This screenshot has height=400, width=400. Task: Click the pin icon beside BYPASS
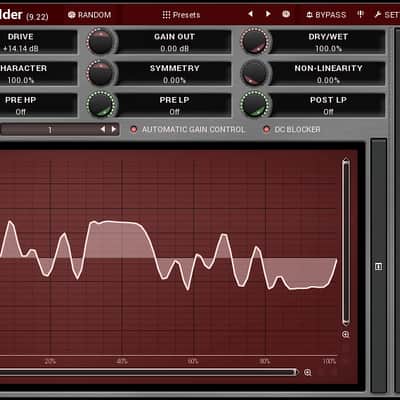click(x=360, y=14)
